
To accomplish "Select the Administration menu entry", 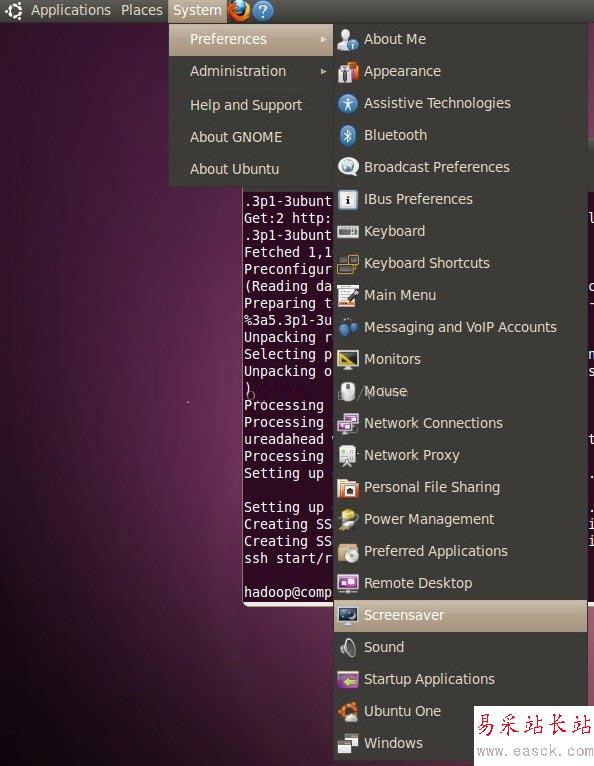I will [251, 71].
